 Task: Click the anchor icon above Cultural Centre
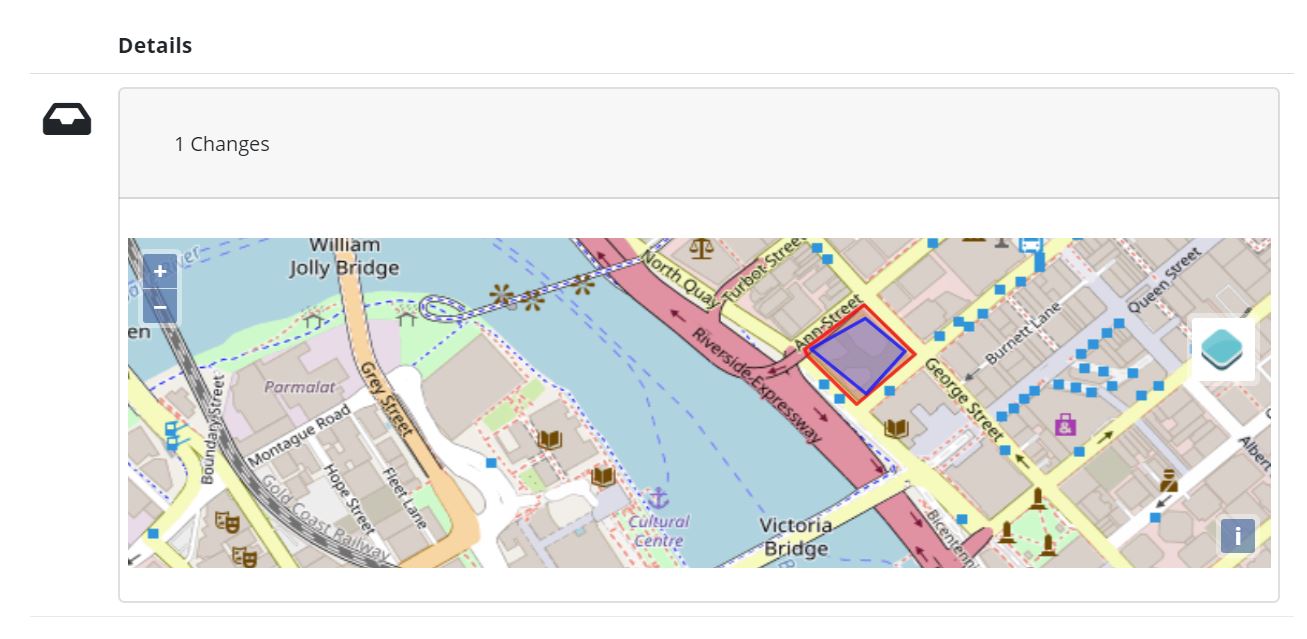point(658,497)
